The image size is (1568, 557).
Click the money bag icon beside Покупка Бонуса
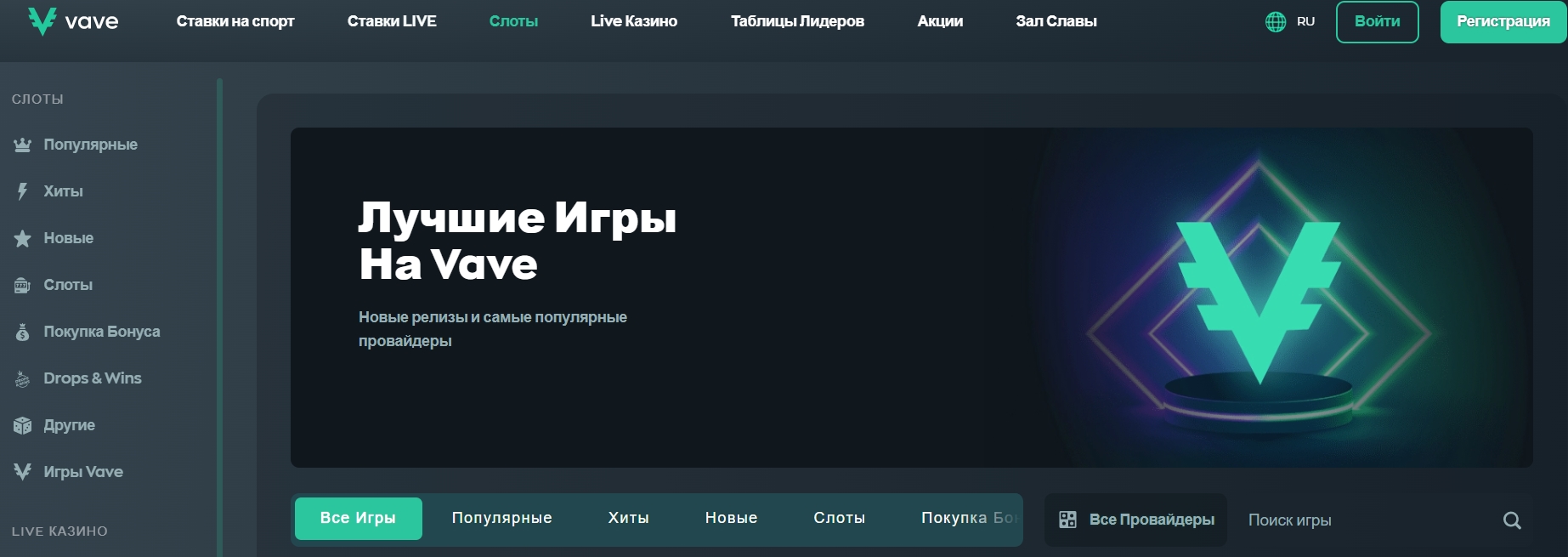(x=23, y=332)
